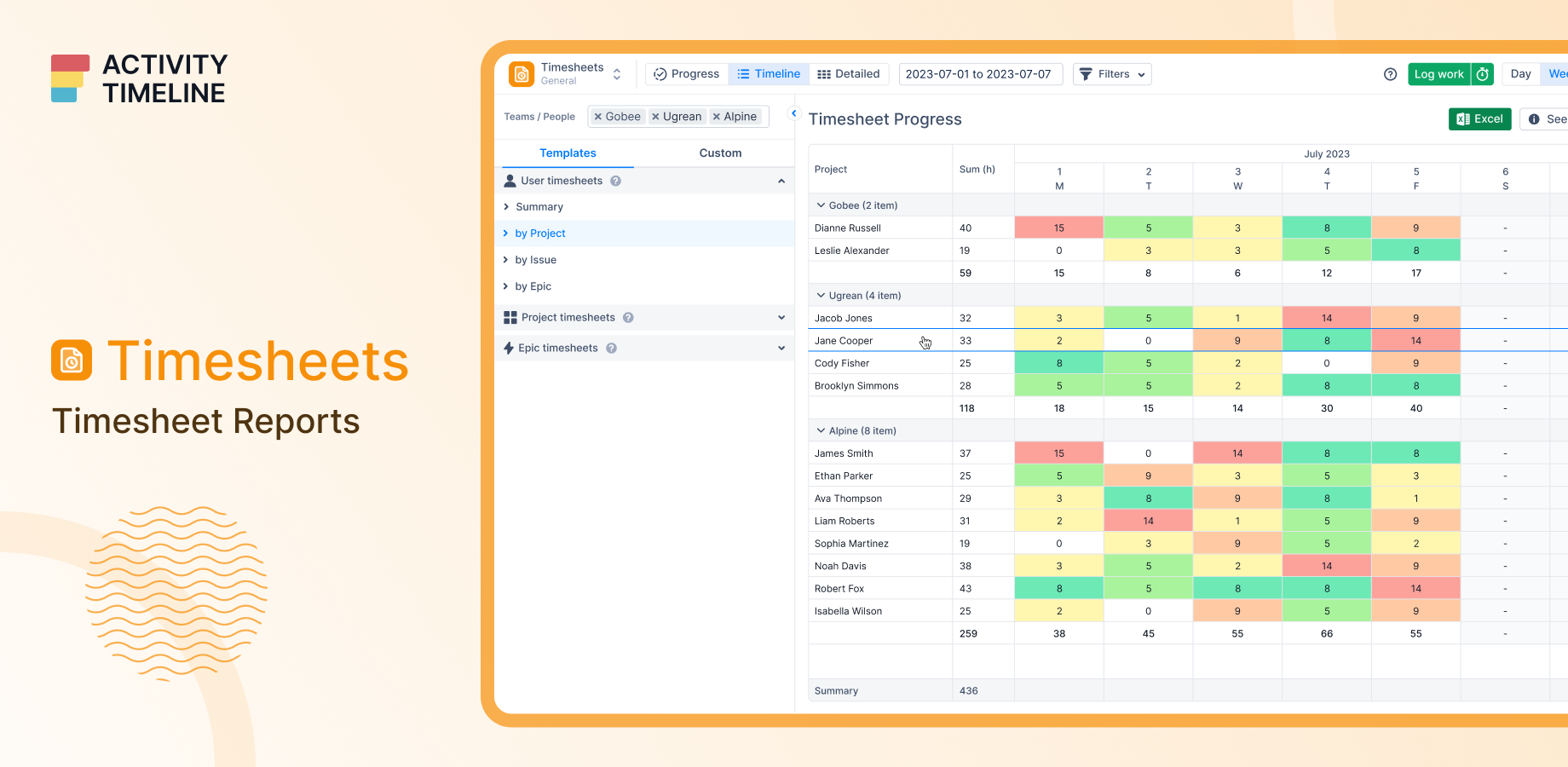Collapse the Gobee (2 item) group

click(x=821, y=205)
